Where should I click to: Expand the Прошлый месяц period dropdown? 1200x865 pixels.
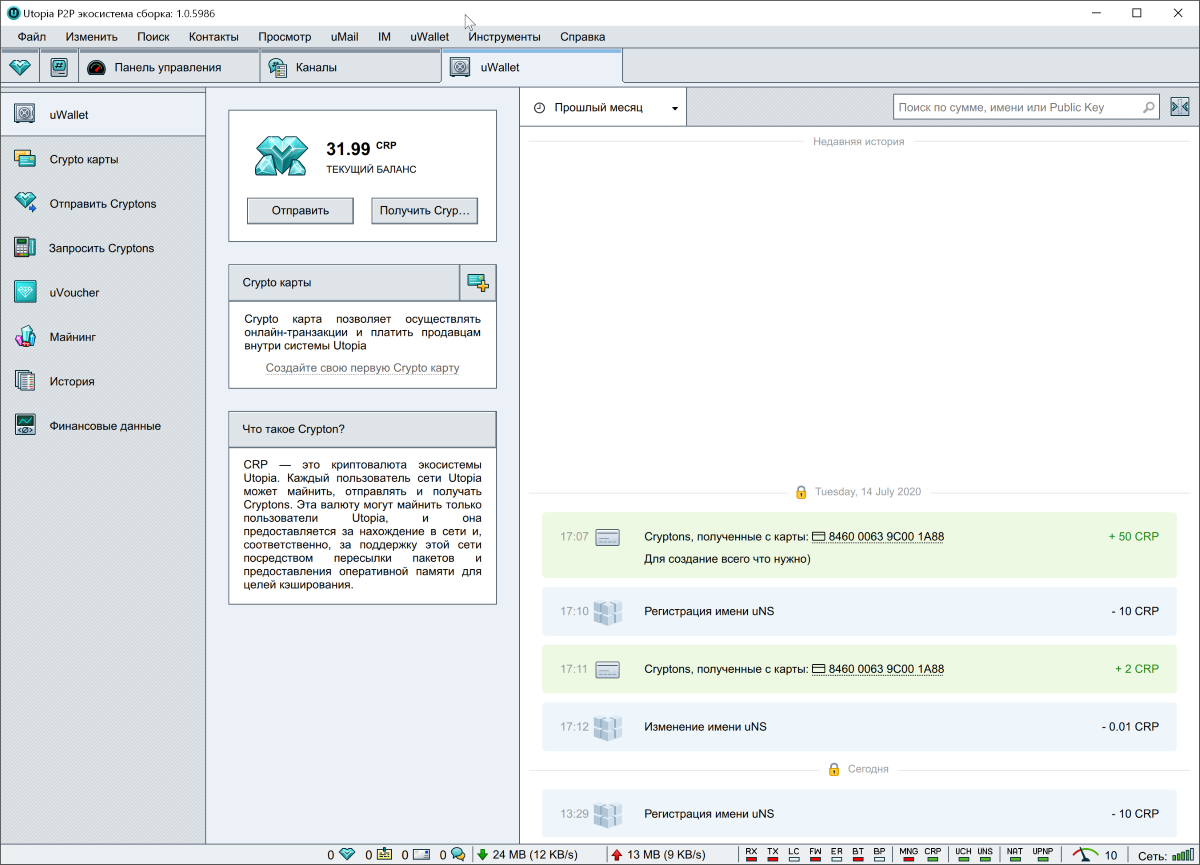click(x=605, y=107)
